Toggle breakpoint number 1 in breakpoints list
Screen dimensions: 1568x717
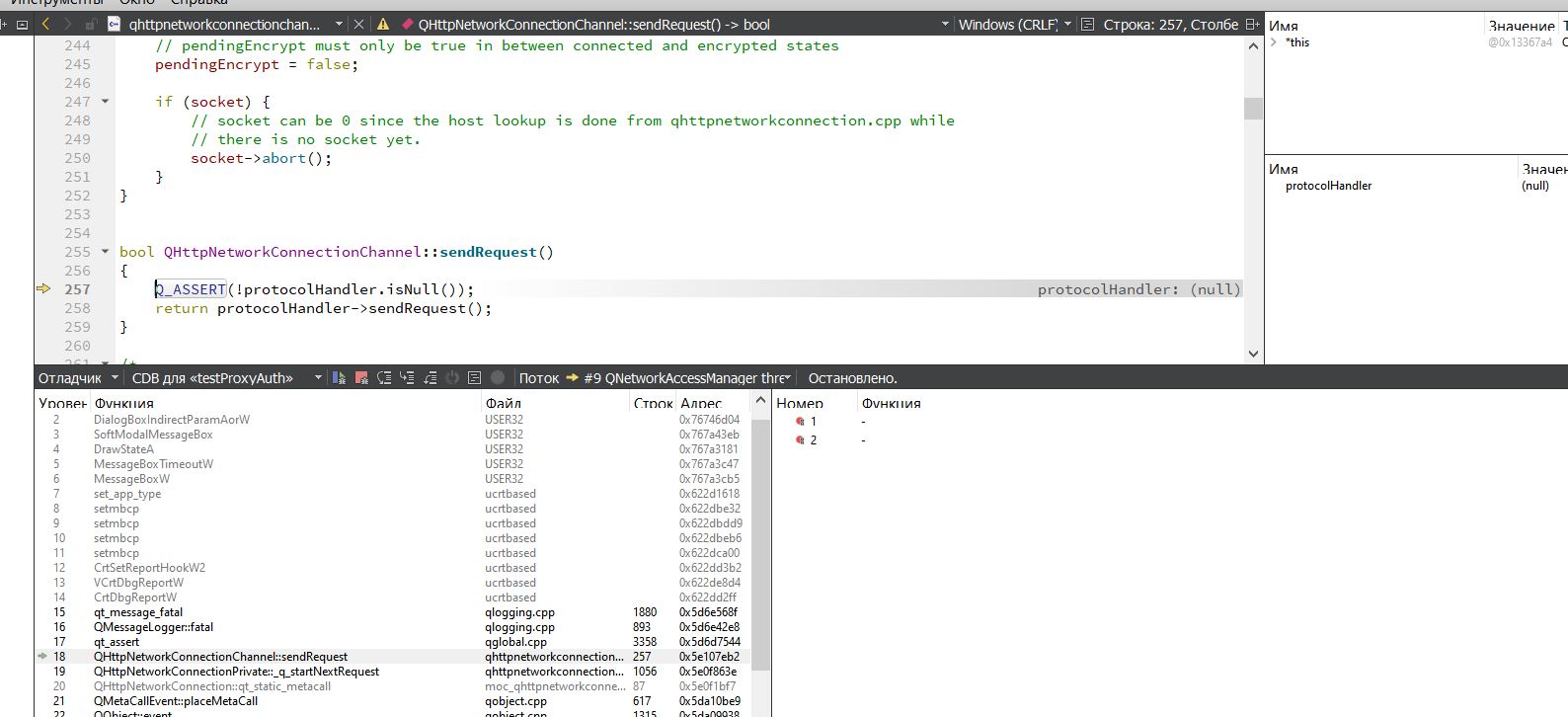click(x=800, y=422)
